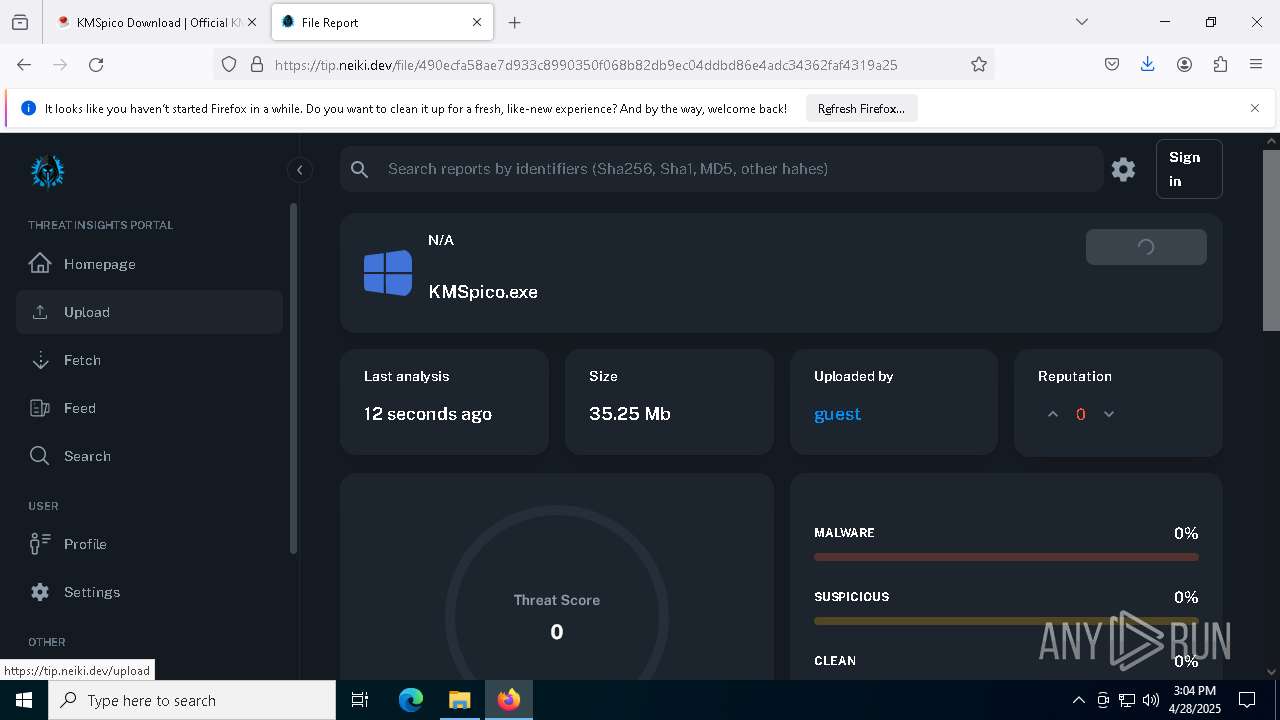
Task: Click the taskbar search box
Action: click(192, 700)
